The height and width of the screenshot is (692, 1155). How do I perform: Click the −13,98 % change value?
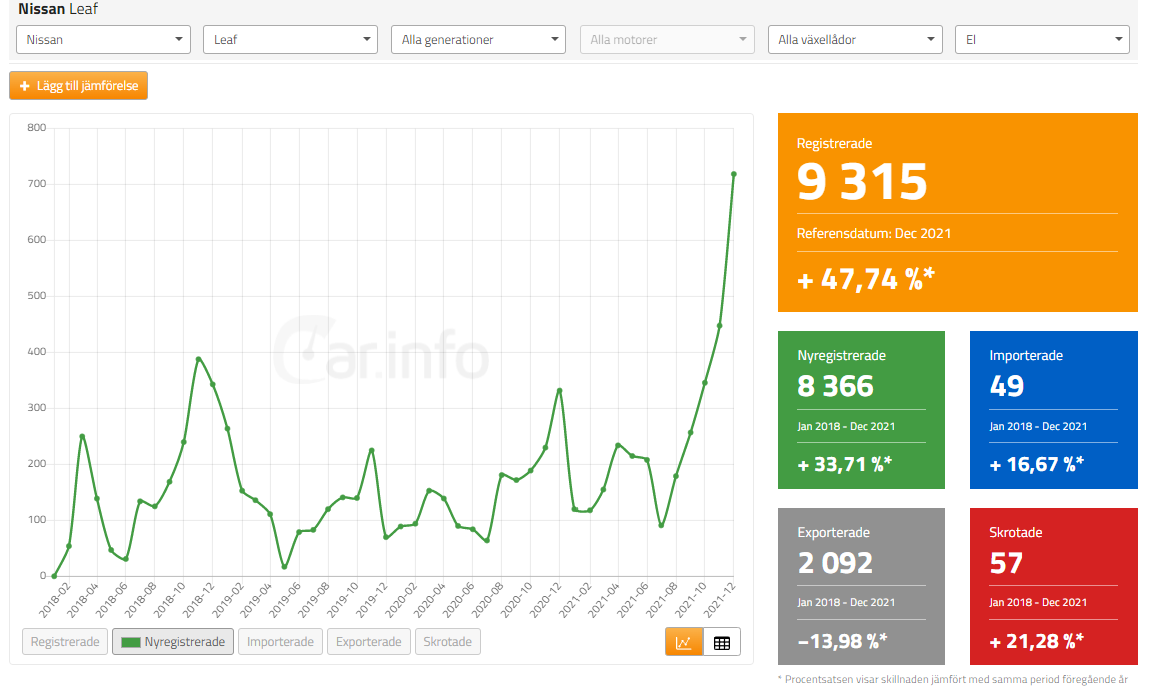tap(843, 641)
